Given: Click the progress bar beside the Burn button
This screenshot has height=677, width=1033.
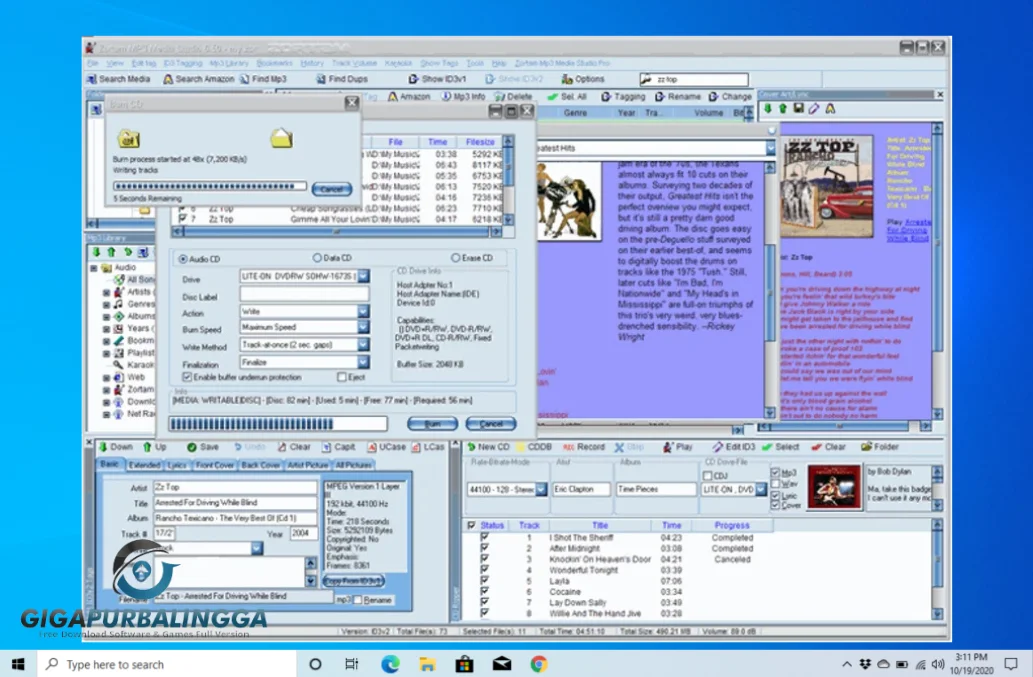Looking at the screenshot, I should pos(278,423).
